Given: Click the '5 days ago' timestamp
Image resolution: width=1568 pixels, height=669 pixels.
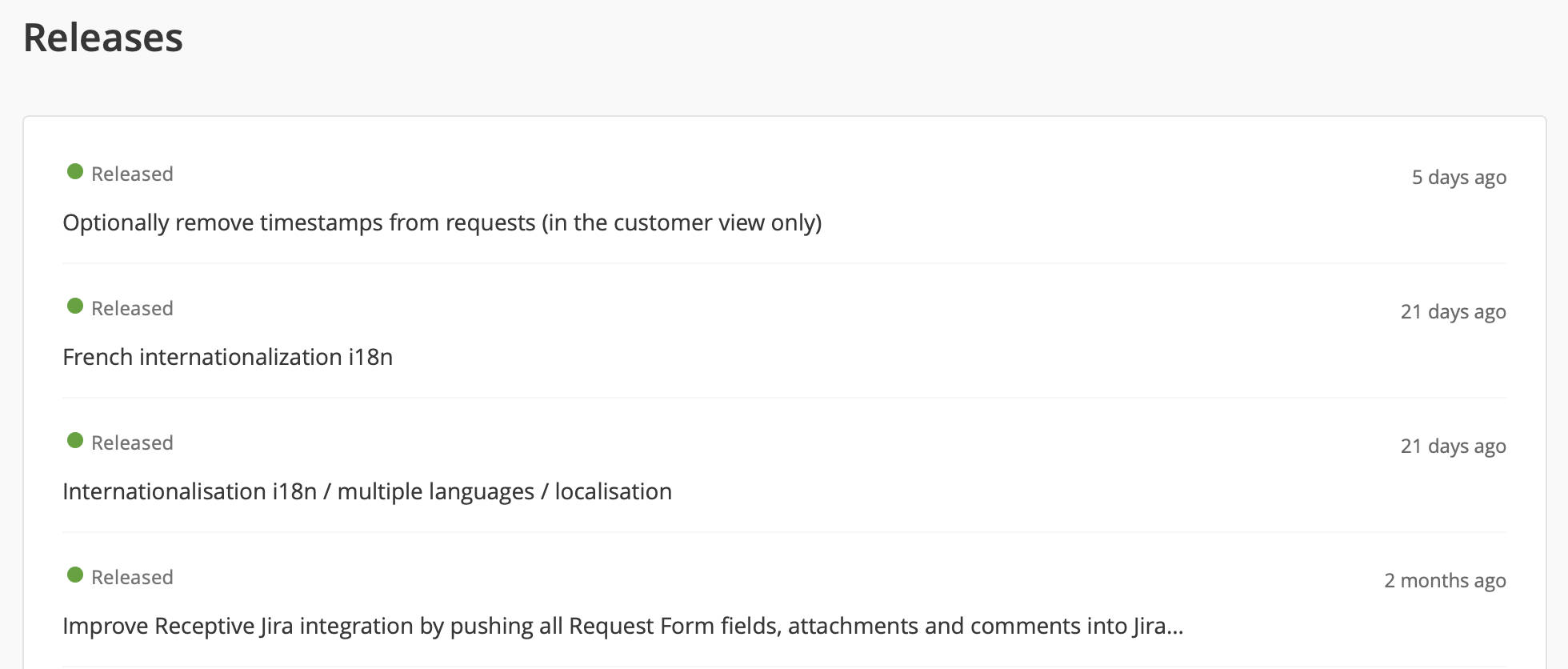Looking at the screenshot, I should pyautogui.click(x=1458, y=178).
